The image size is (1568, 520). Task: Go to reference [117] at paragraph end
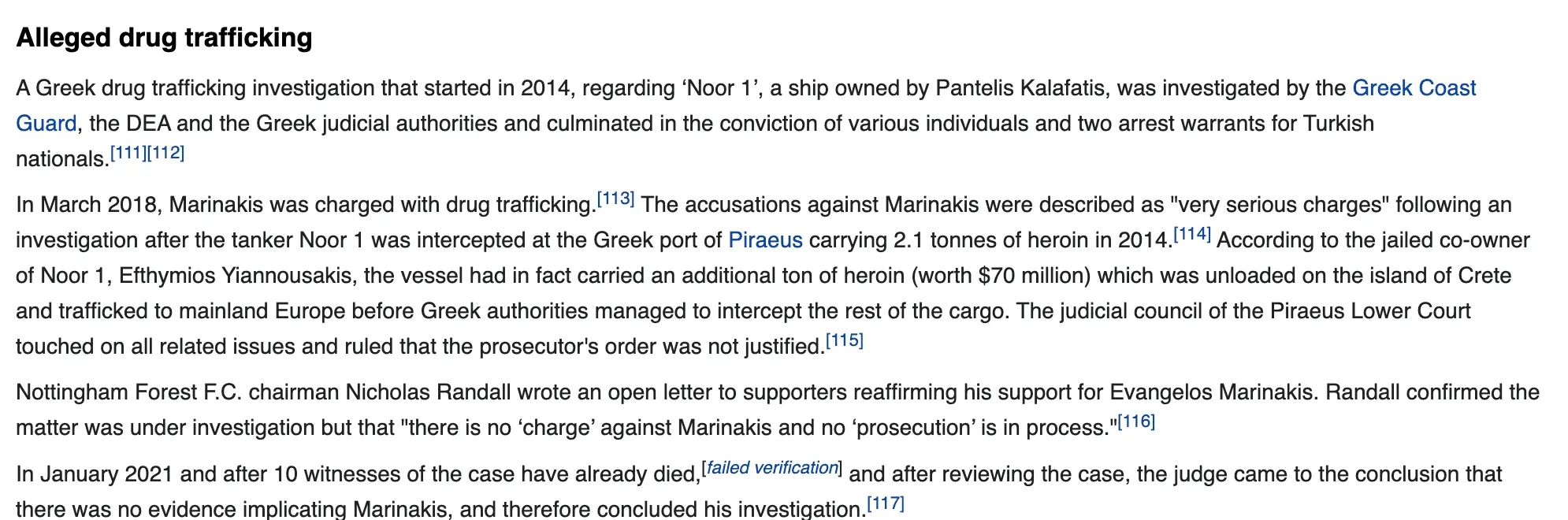pos(886,503)
